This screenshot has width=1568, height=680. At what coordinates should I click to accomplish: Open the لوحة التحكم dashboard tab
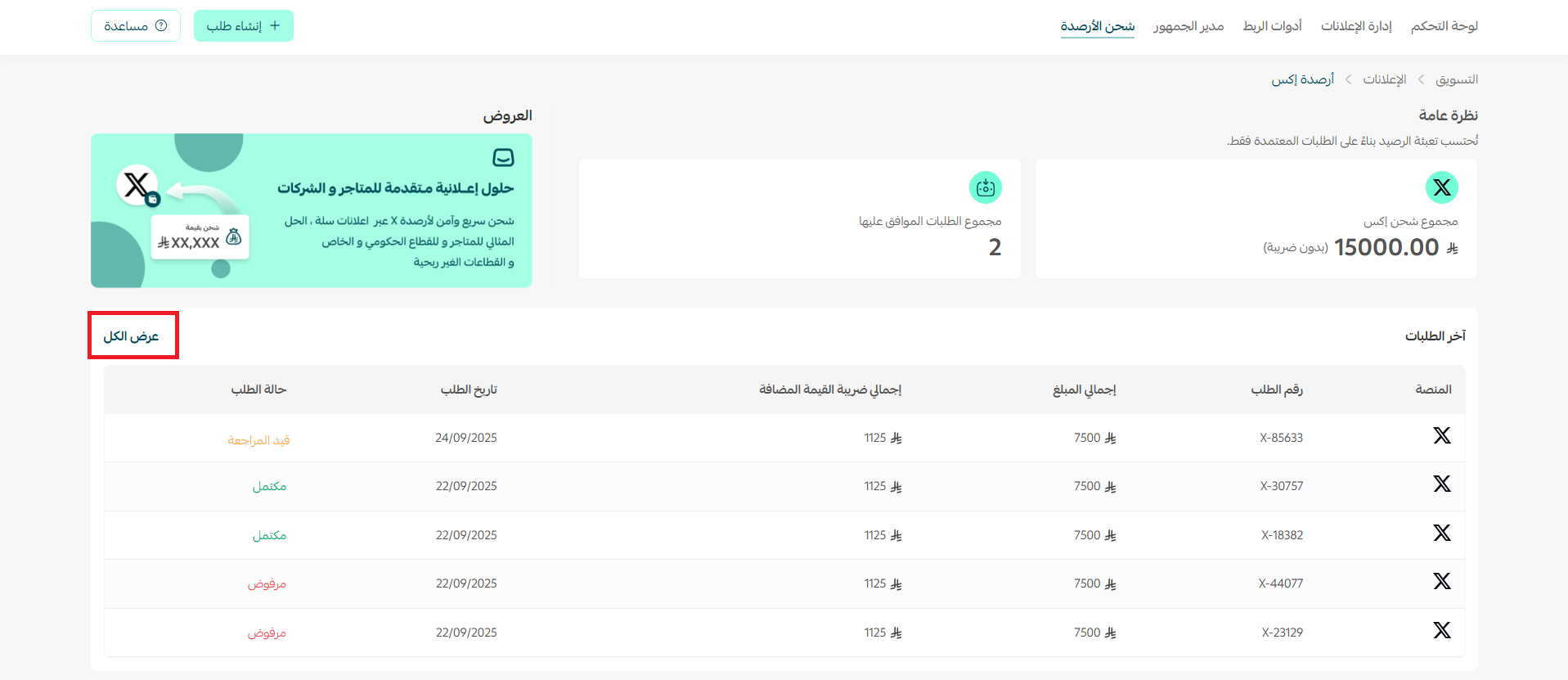coord(1444,26)
